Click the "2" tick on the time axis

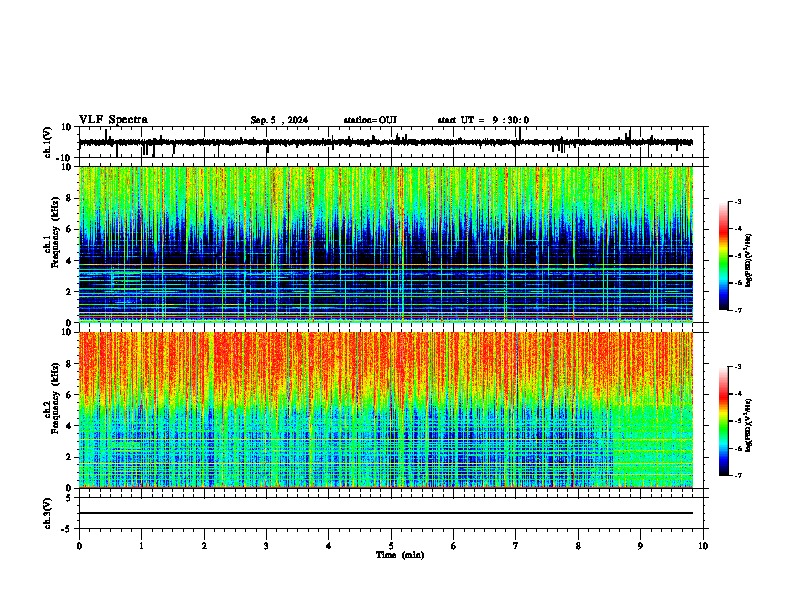(x=204, y=546)
